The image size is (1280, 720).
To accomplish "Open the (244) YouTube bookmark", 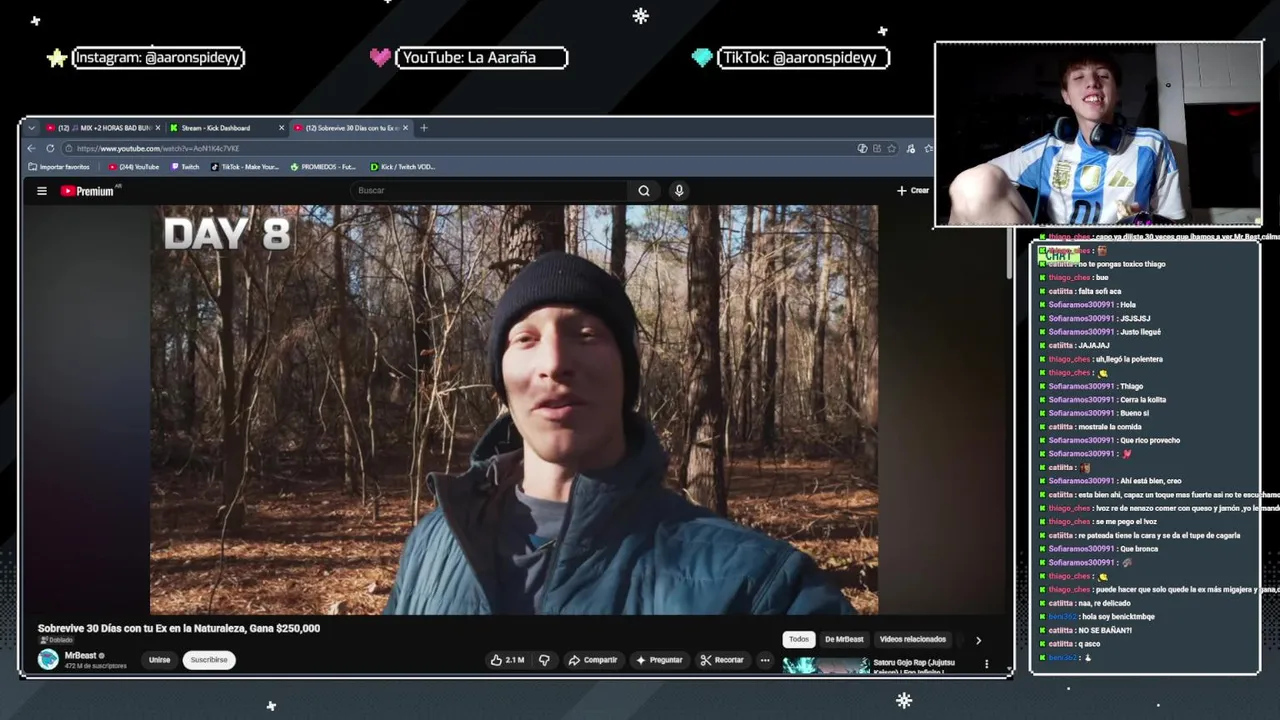I will point(134,167).
